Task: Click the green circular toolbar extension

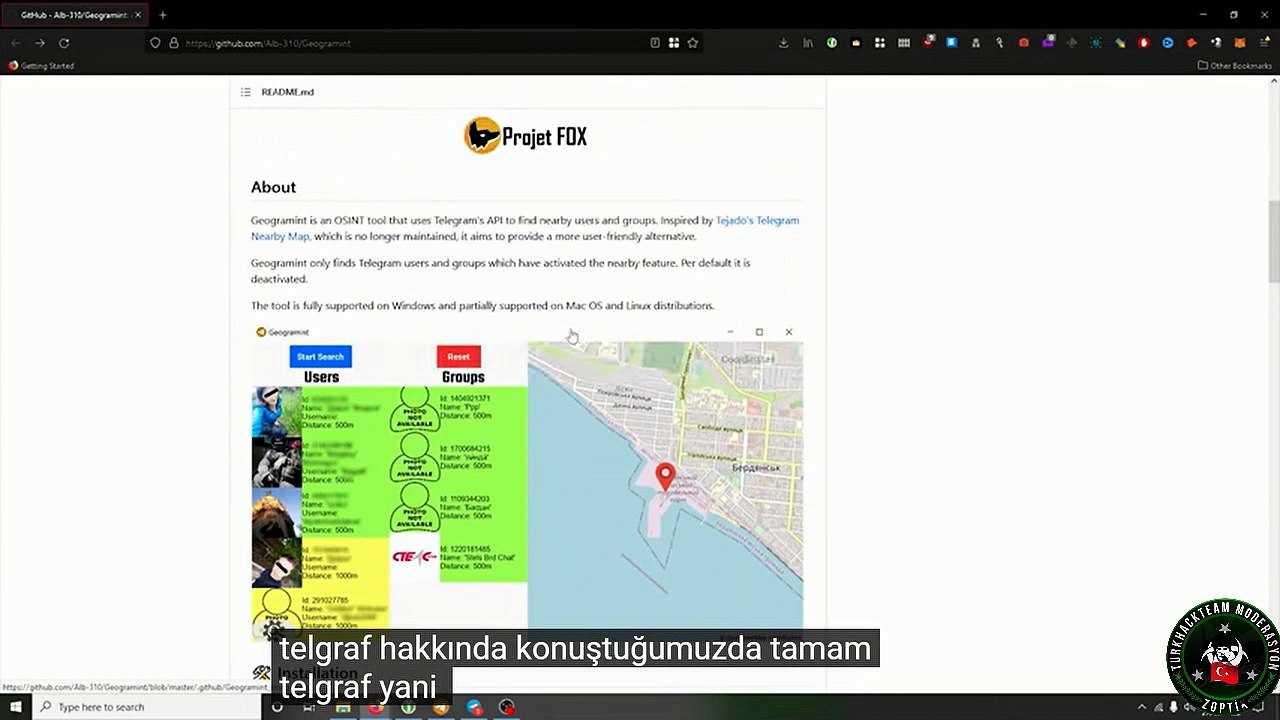Action: (831, 43)
